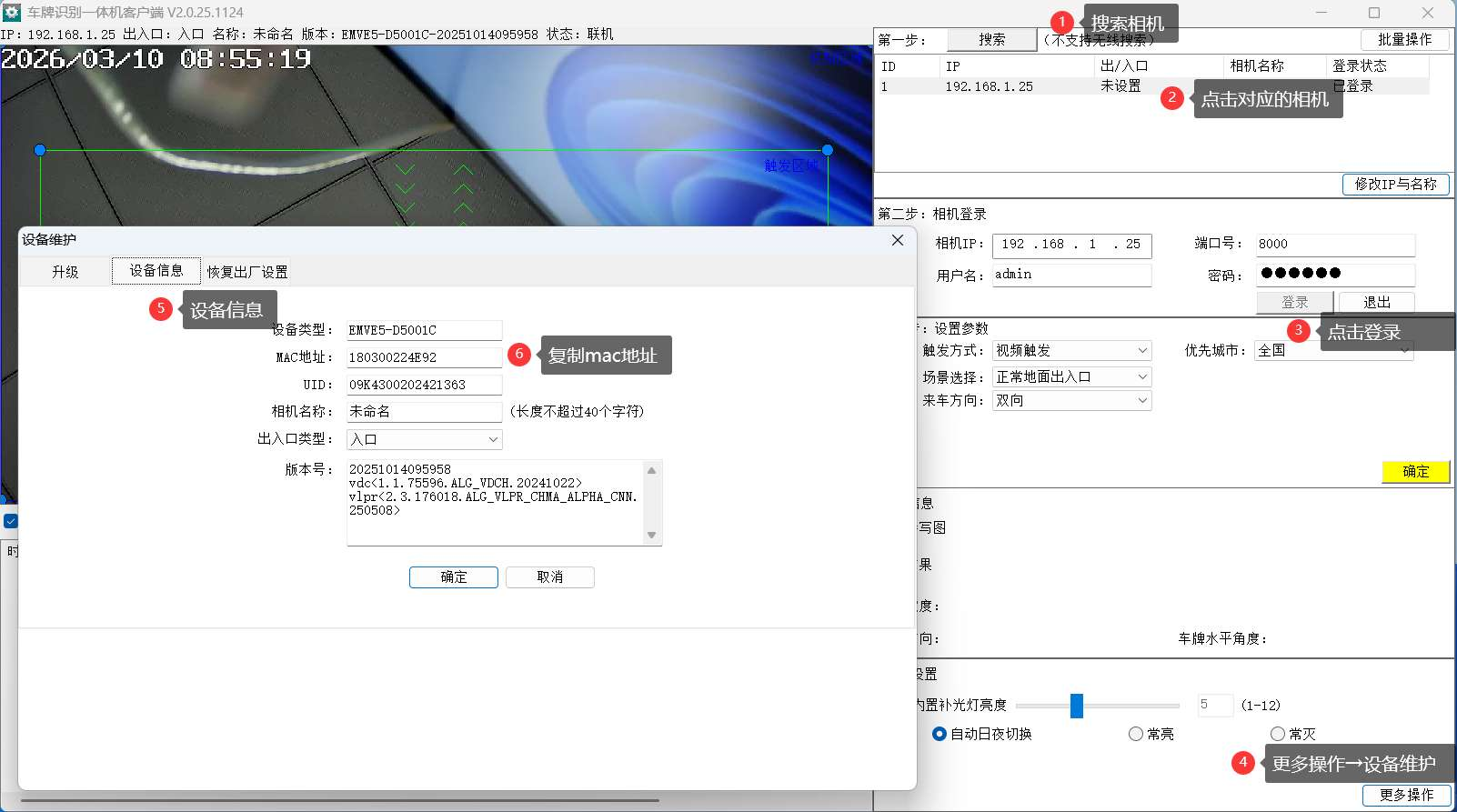Confirm 设备维护 dialog with 确定

click(x=454, y=577)
